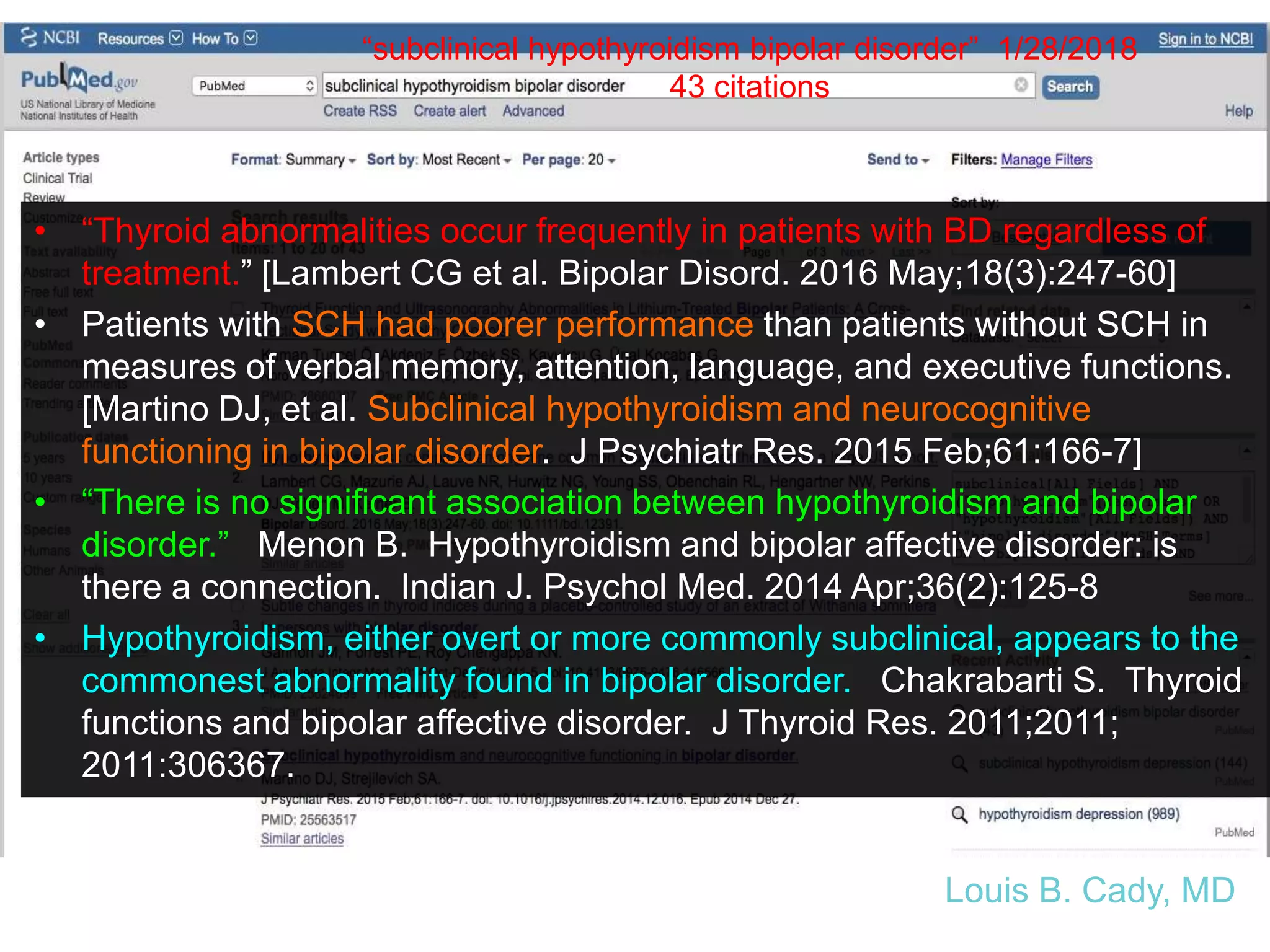
Task: Select the Clinical Trial article type filter
Action: [x=58, y=178]
